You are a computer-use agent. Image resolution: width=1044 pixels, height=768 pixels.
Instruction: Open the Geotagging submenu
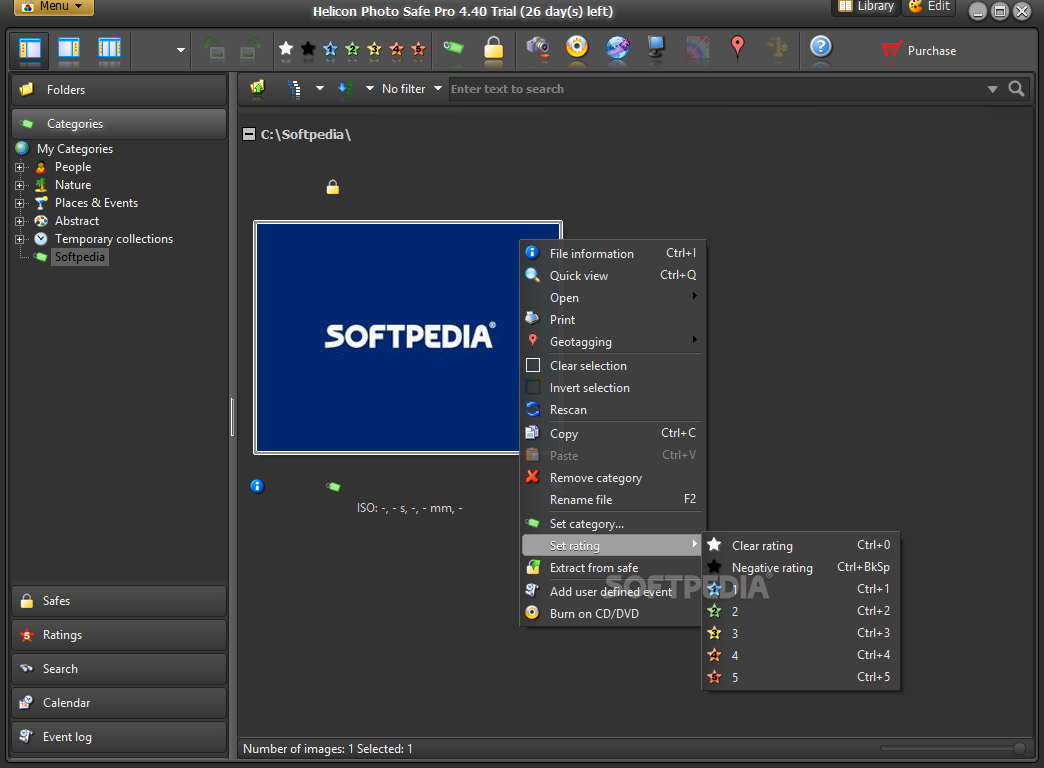point(612,342)
